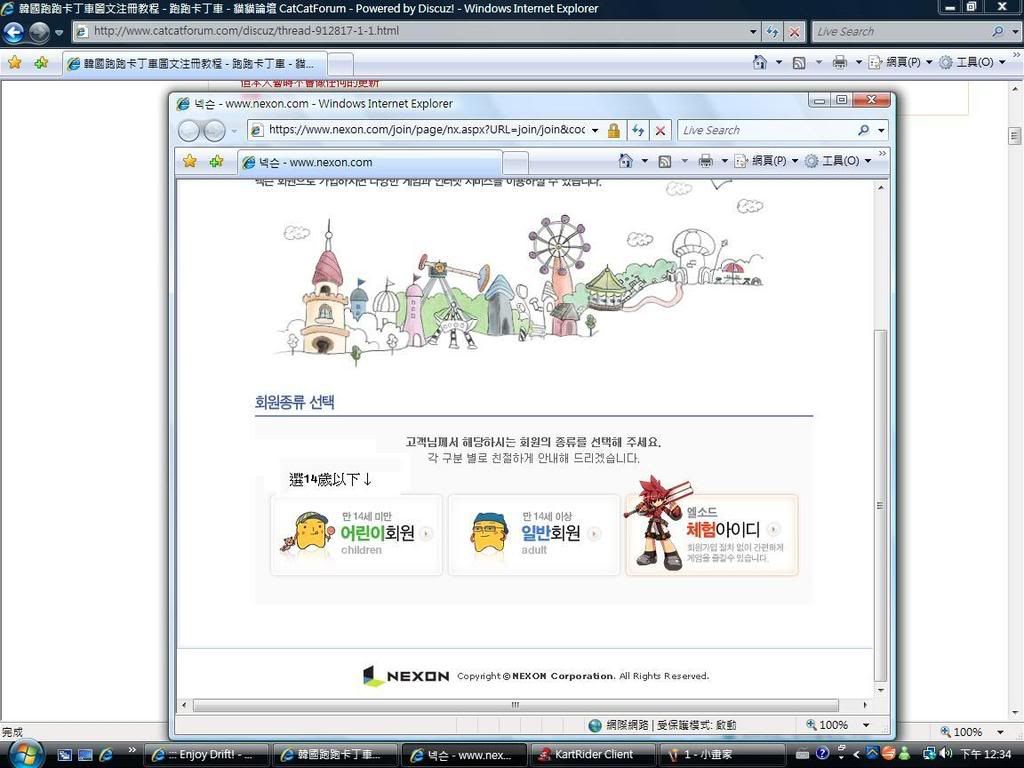The width and height of the screenshot is (1024, 768).
Task: Click the Home icon in Nexon window toolbar
Action: pyautogui.click(x=626, y=161)
